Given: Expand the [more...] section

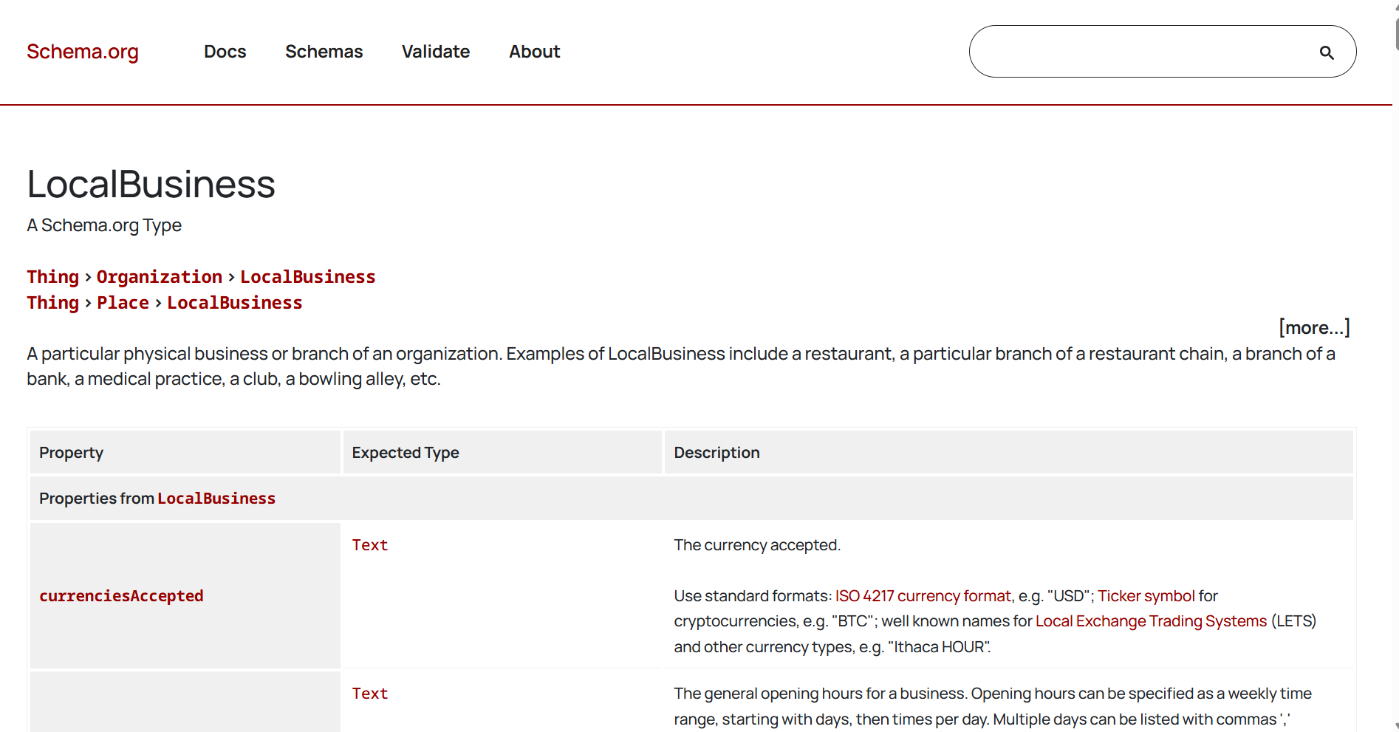Looking at the screenshot, I should (1314, 328).
